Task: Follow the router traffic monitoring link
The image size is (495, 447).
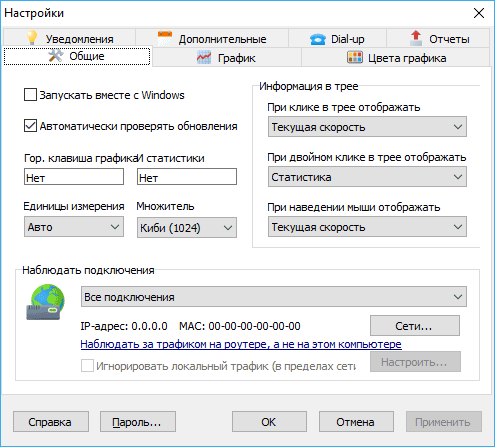Action: click(x=241, y=344)
